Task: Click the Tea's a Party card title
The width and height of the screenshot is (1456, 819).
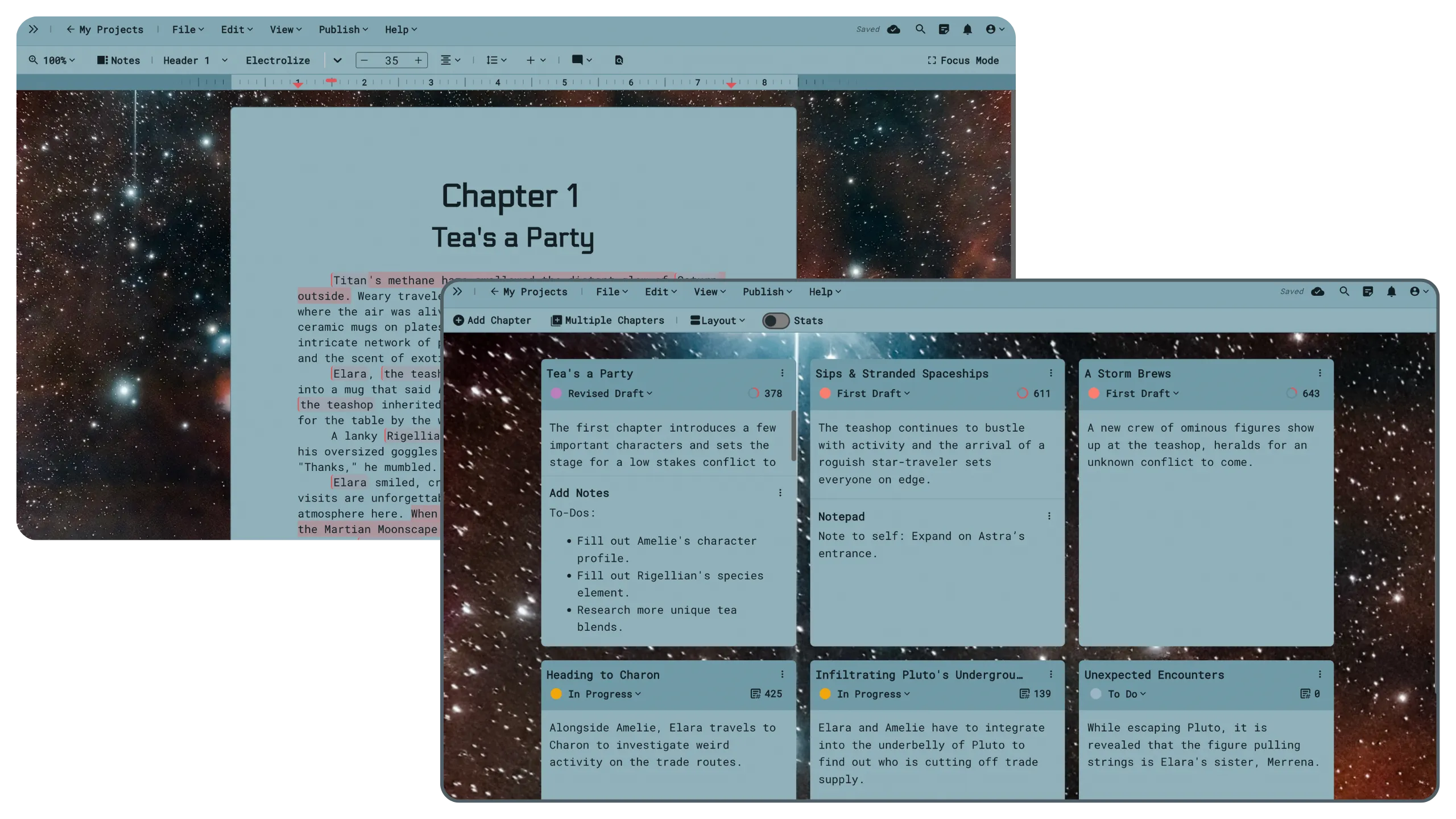Action: pos(590,374)
